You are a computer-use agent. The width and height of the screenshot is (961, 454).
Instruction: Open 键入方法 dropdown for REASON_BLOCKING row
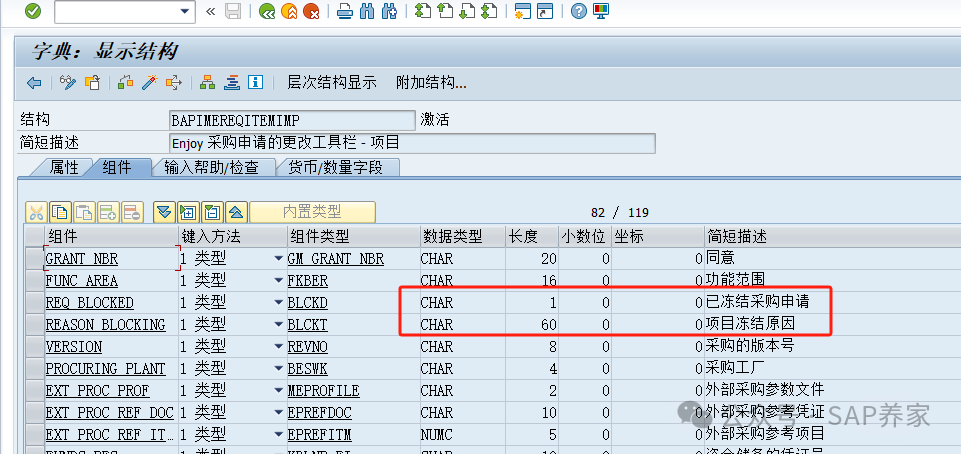279,325
